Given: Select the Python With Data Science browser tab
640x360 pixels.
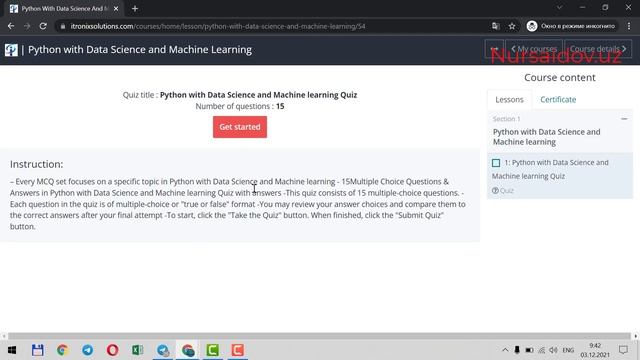Looking at the screenshot, I should pos(64,9).
